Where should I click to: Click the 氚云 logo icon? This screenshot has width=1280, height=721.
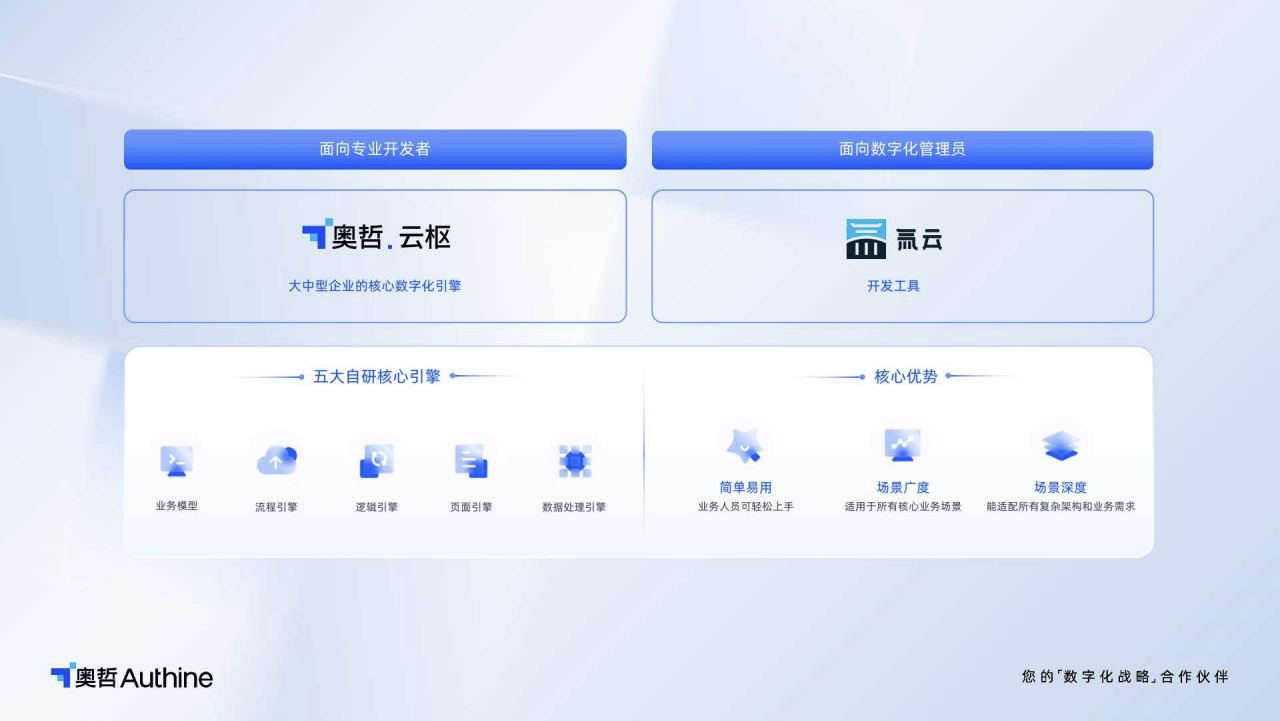point(866,239)
